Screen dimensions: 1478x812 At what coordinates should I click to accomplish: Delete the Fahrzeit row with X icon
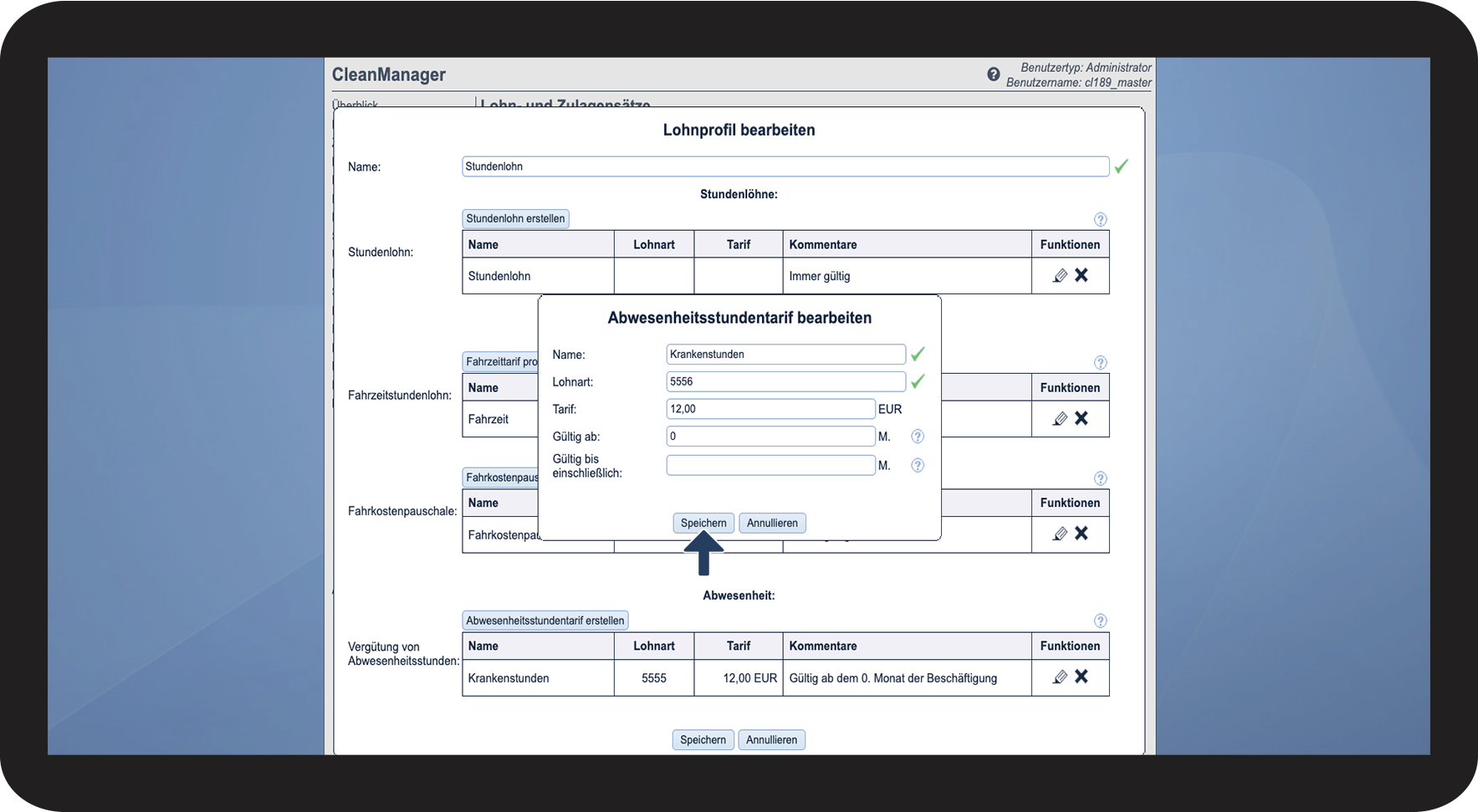pyautogui.click(x=1082, y=418)
